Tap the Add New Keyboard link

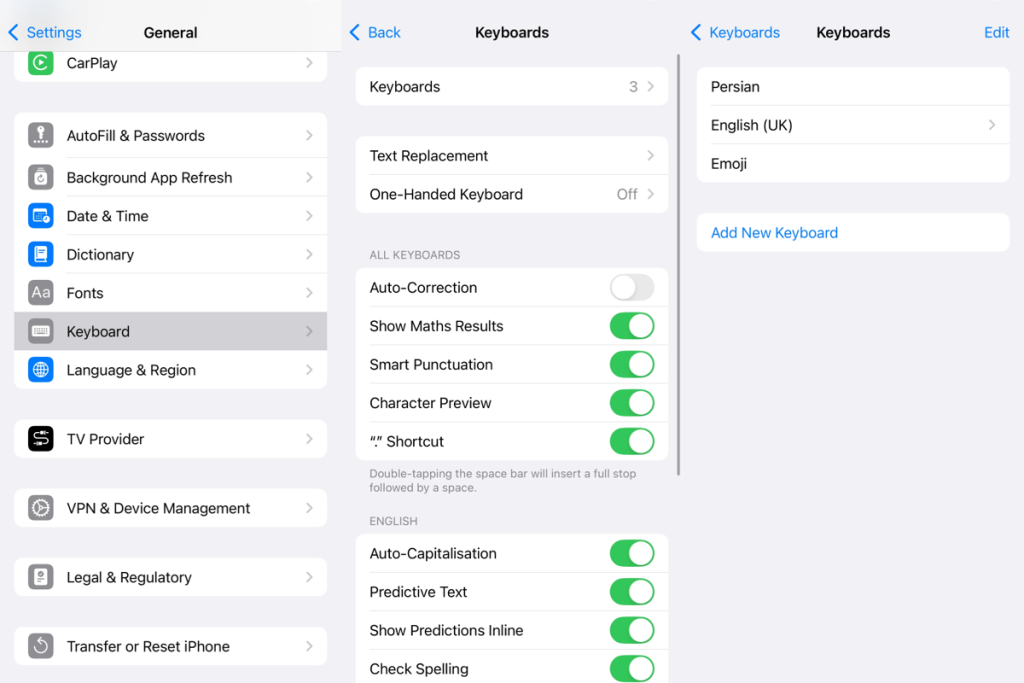[774, 232]
